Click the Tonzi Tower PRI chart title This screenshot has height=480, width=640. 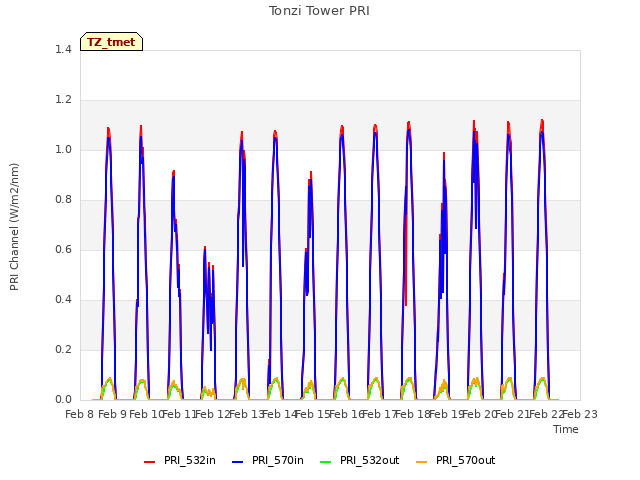pos(319,11)
